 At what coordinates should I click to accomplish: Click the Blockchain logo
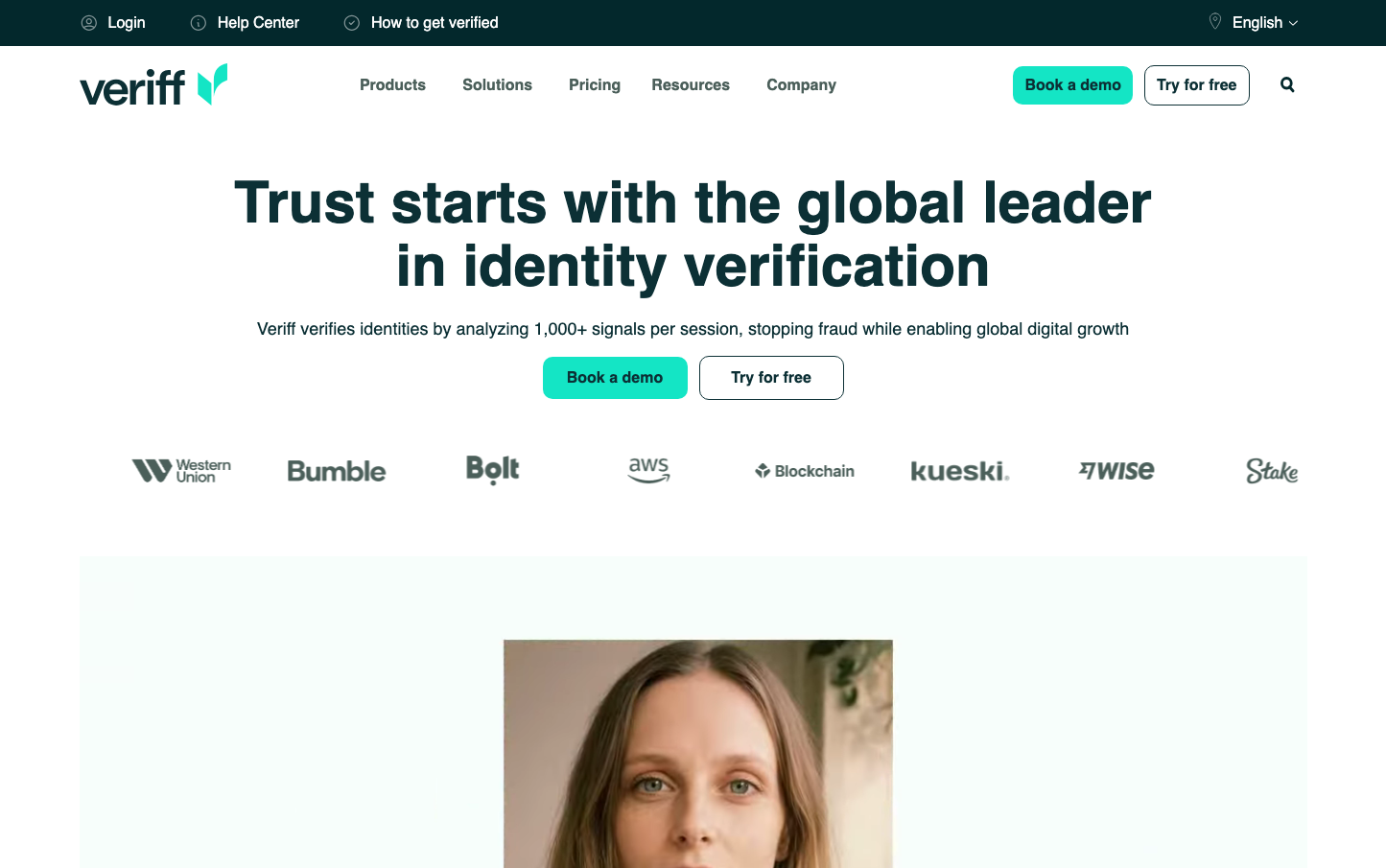[x=805, y=471]
